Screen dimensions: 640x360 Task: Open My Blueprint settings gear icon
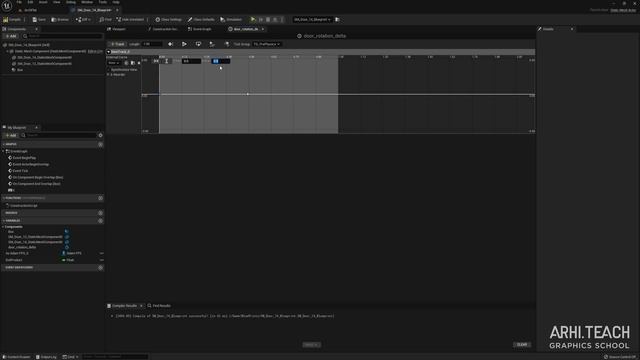click(100, 135)
